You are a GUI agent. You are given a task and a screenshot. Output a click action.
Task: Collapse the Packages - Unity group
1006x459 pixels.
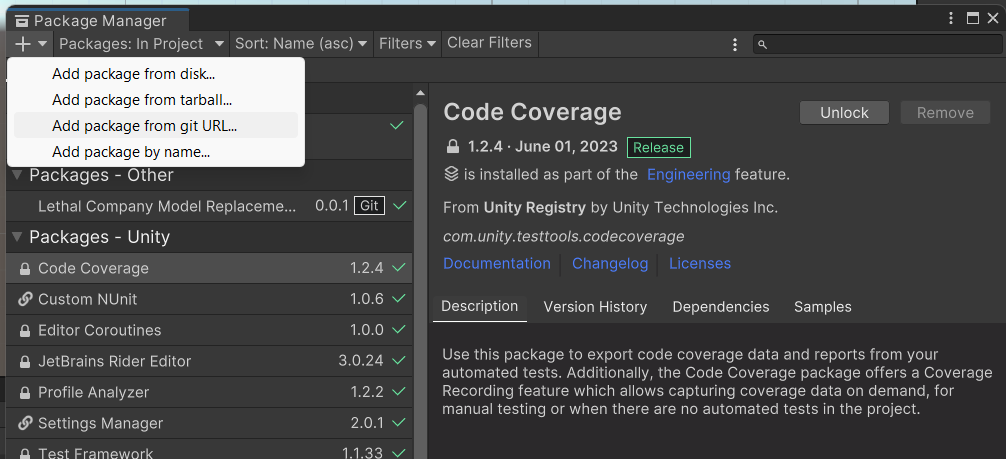17,238
